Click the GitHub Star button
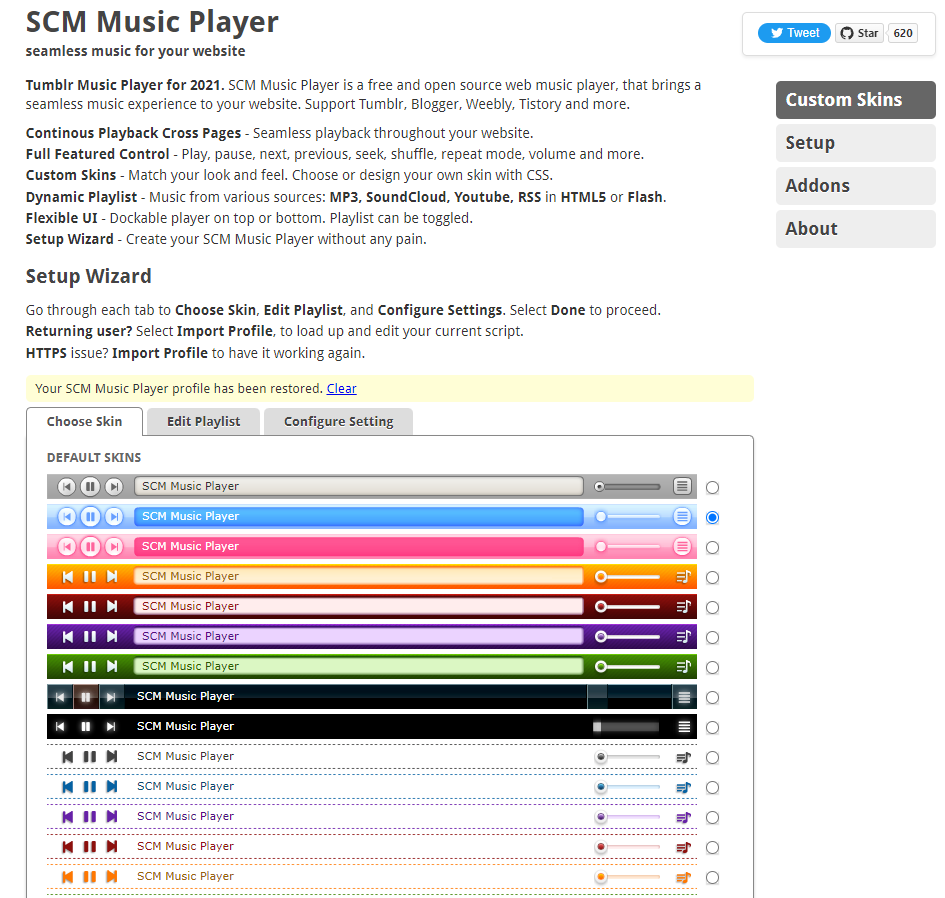This screenshot has height=898, width=945. 859,33
